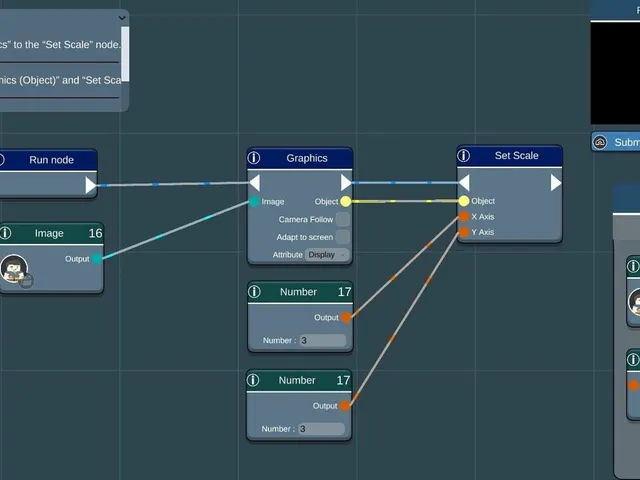Click the Set Scale flow output arrow
640x480 pixels.
click(x=556, y=182)
